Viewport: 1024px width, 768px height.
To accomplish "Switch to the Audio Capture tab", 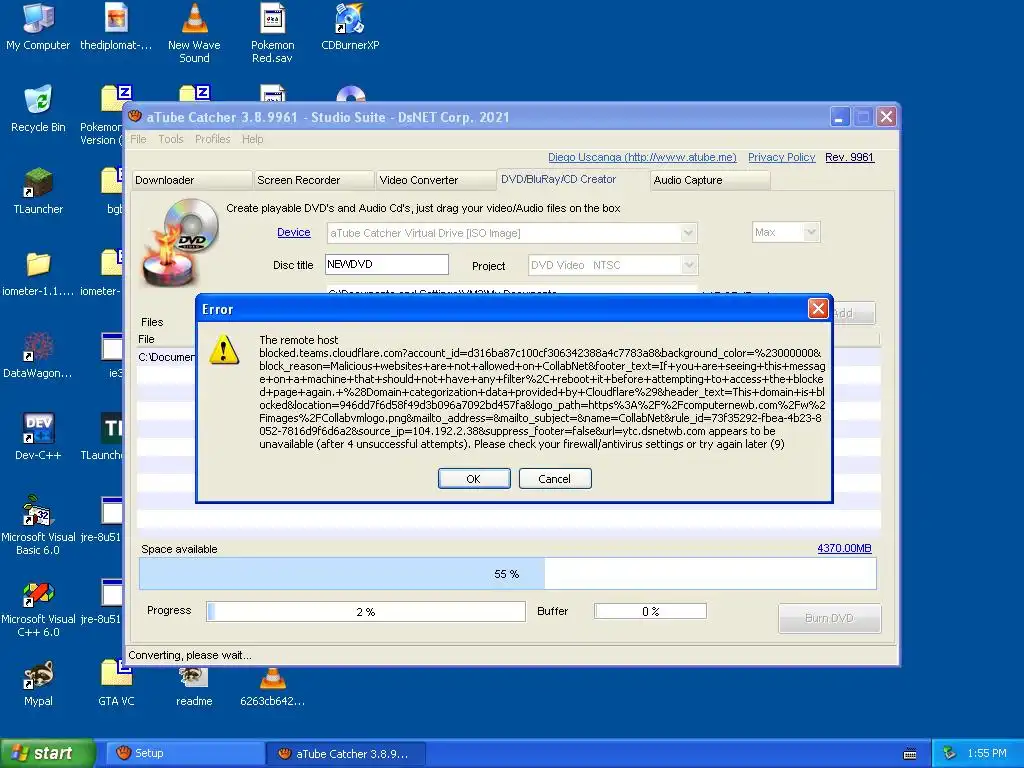I will coord(711,180).
